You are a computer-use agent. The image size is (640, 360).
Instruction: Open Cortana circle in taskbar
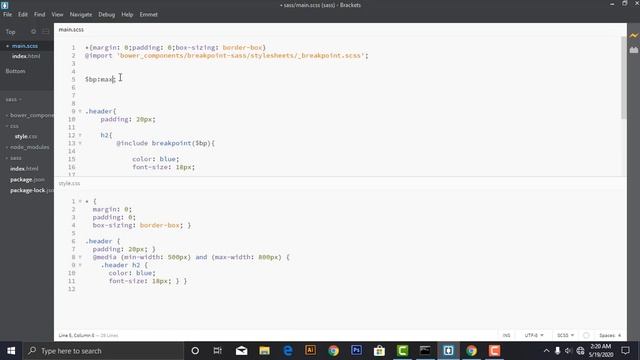195,351
